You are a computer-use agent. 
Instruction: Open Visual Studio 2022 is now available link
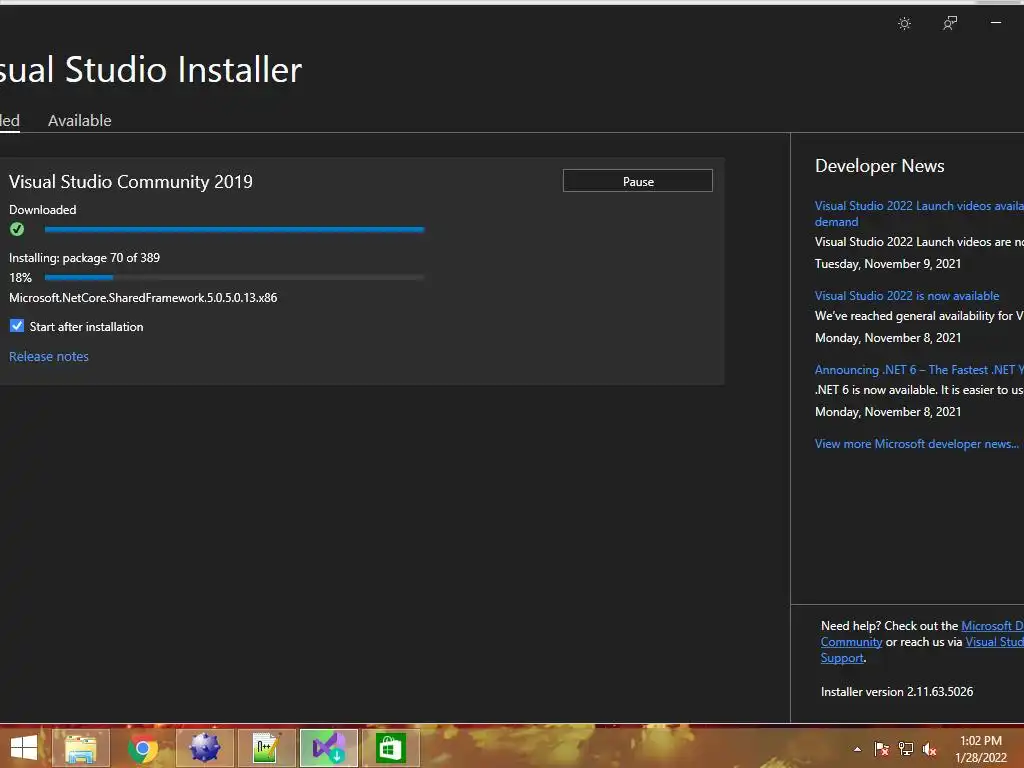pyautogui.click(x=906, y=296)
